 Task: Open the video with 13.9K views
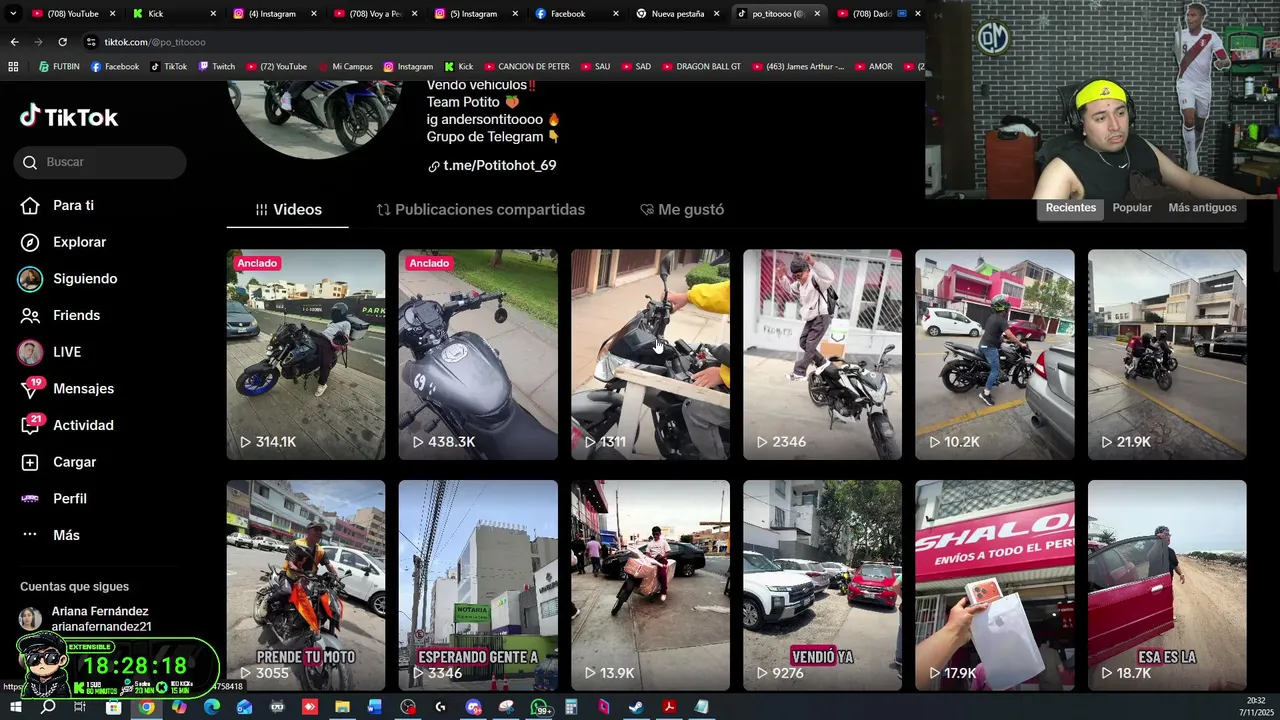[x=650, y=585]
